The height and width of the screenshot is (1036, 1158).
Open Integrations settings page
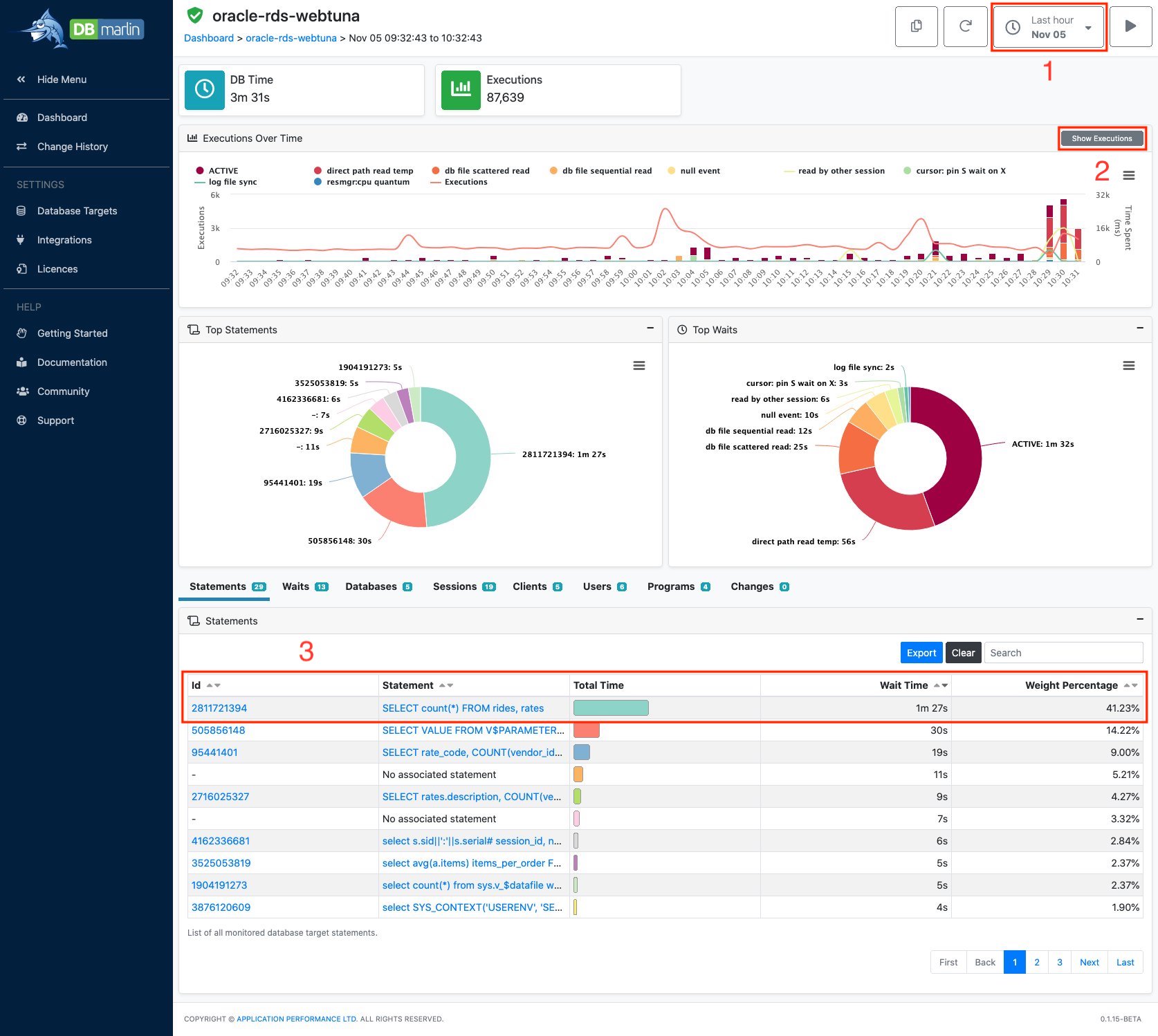click(64, 240)
